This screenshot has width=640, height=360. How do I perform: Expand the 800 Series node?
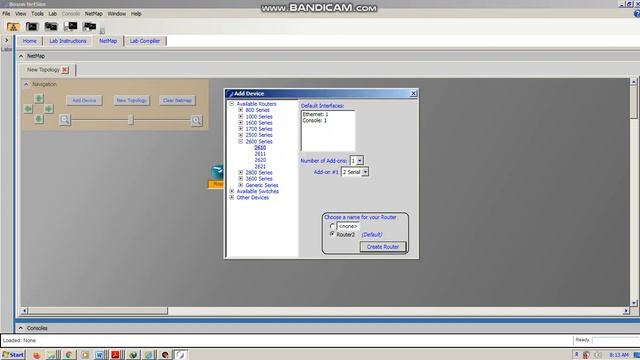[240, 110]
